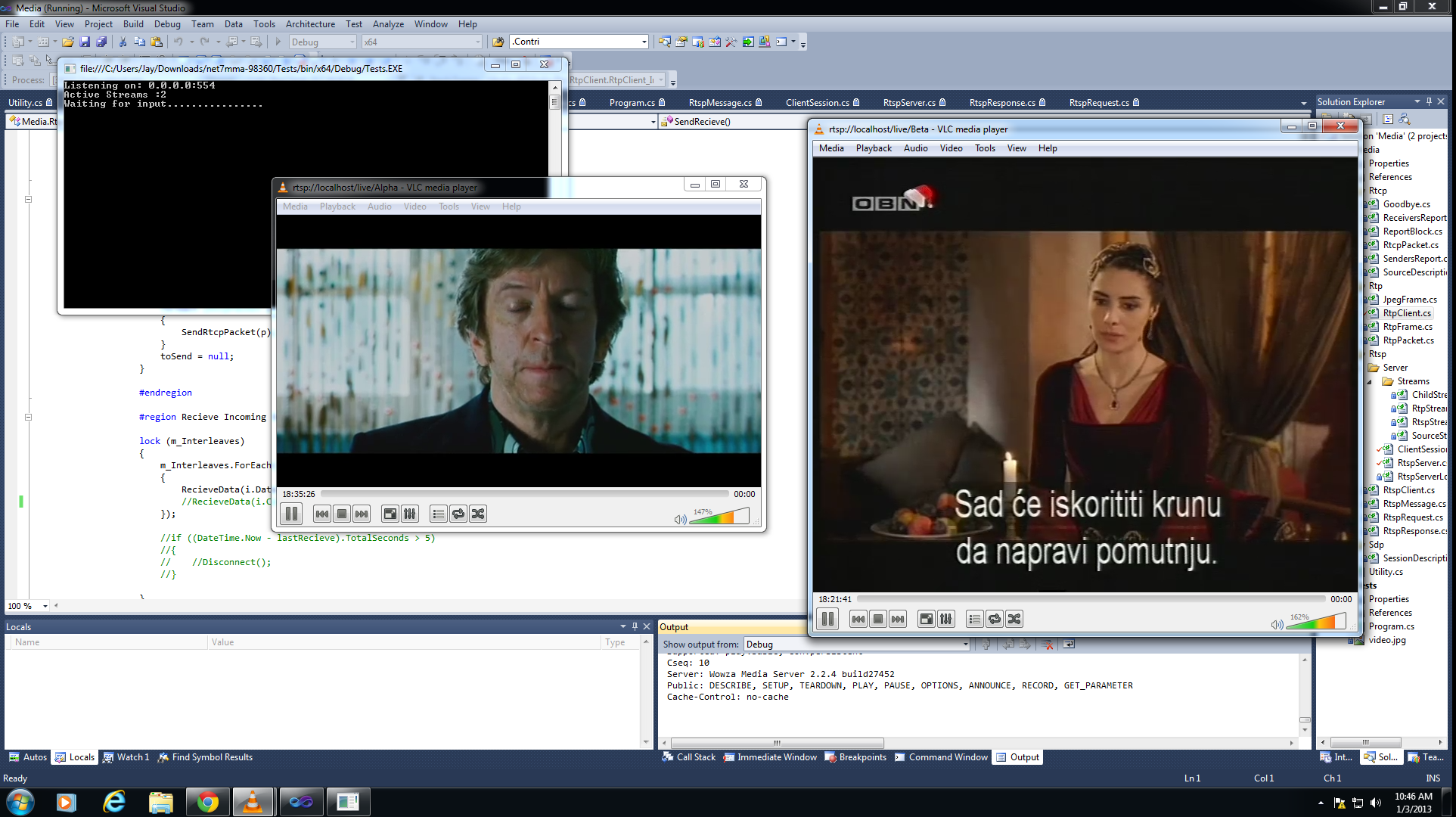The width and height of the screenshot is (1456, 817).
Task: Open Visual Studio Analyze menu
Action: (388, 24)
